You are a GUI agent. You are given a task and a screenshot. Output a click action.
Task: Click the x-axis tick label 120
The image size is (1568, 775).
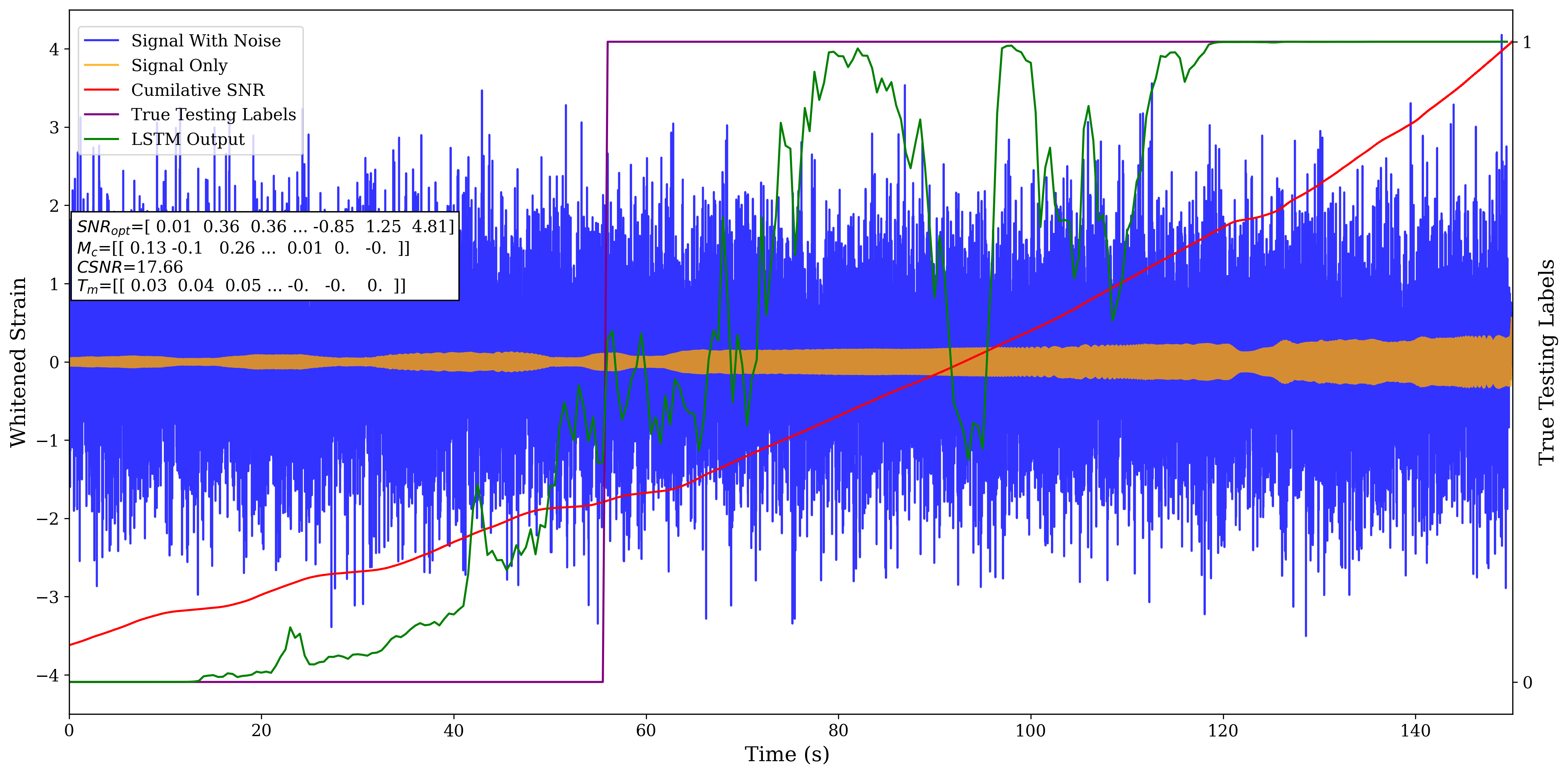[x=1223, y=731]
